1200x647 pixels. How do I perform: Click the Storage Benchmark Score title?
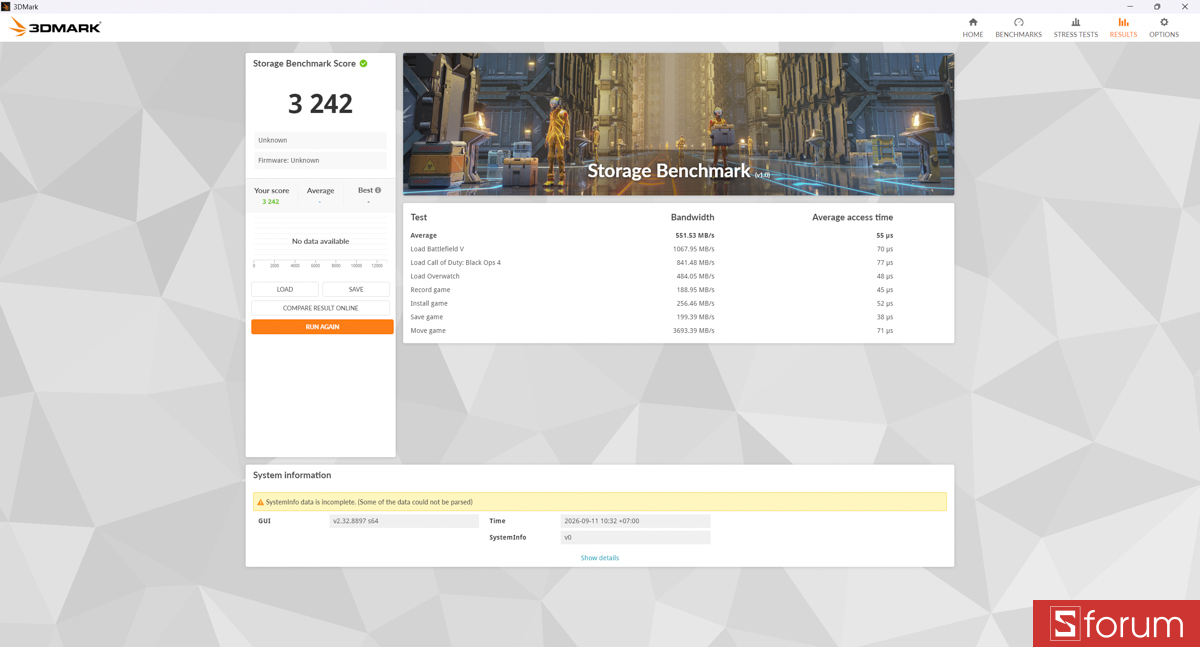point(304,63)
